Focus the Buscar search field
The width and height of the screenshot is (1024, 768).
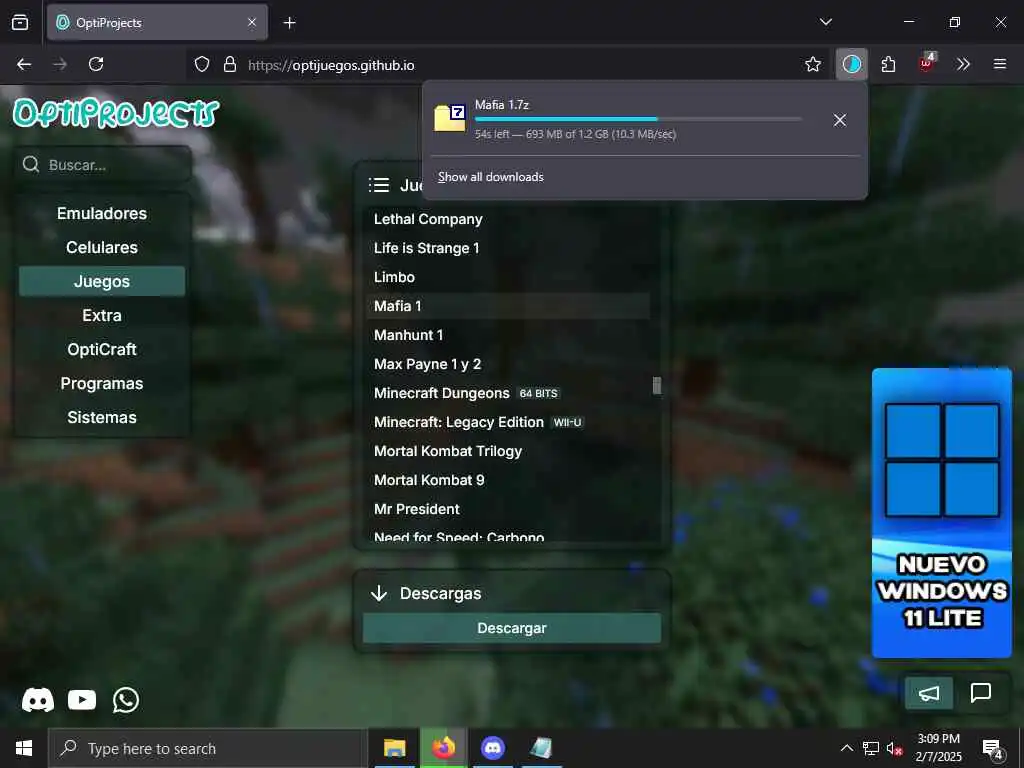(x=103, y=165)
